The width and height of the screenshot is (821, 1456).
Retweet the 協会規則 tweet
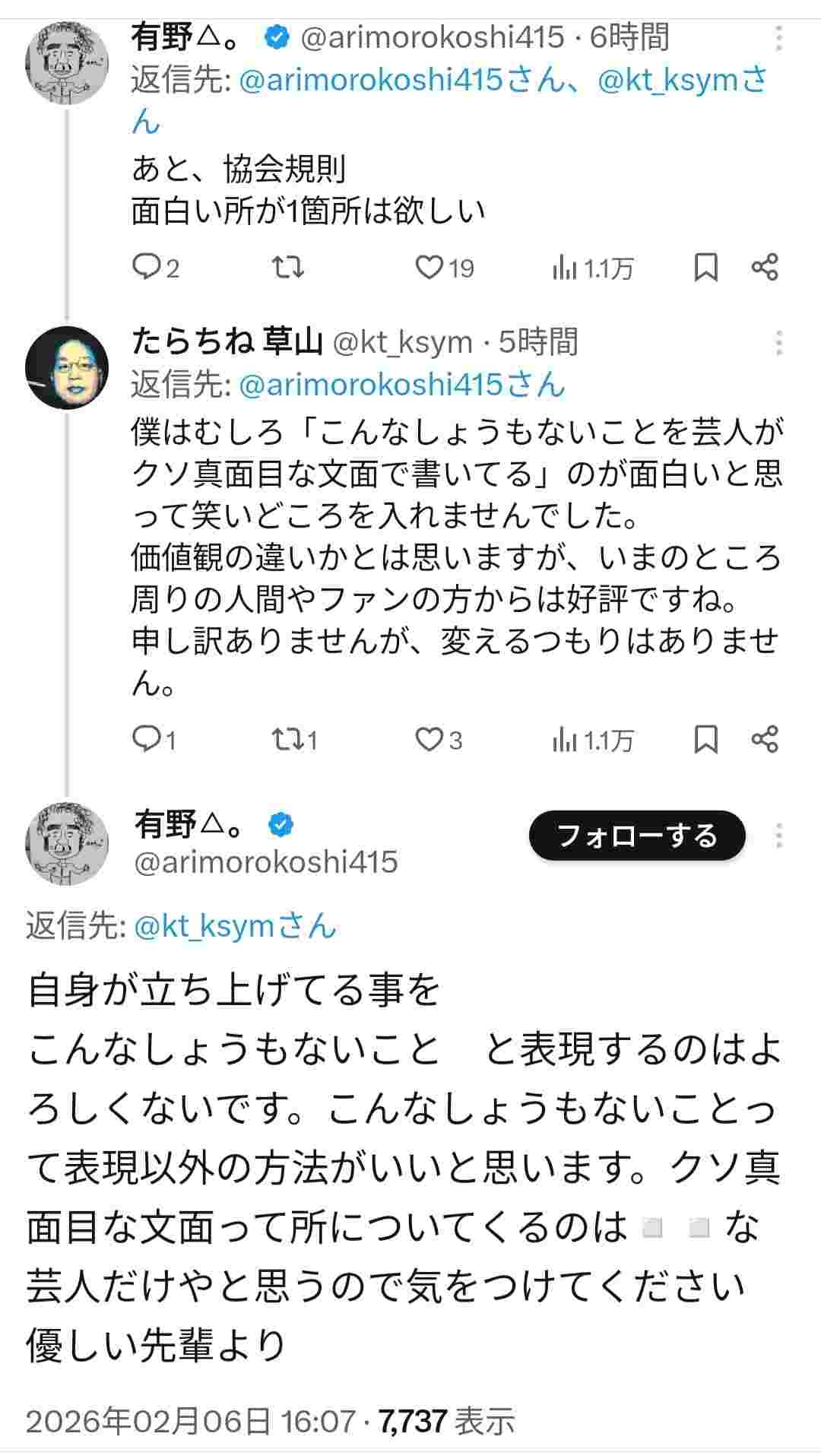tap(288, 268)
